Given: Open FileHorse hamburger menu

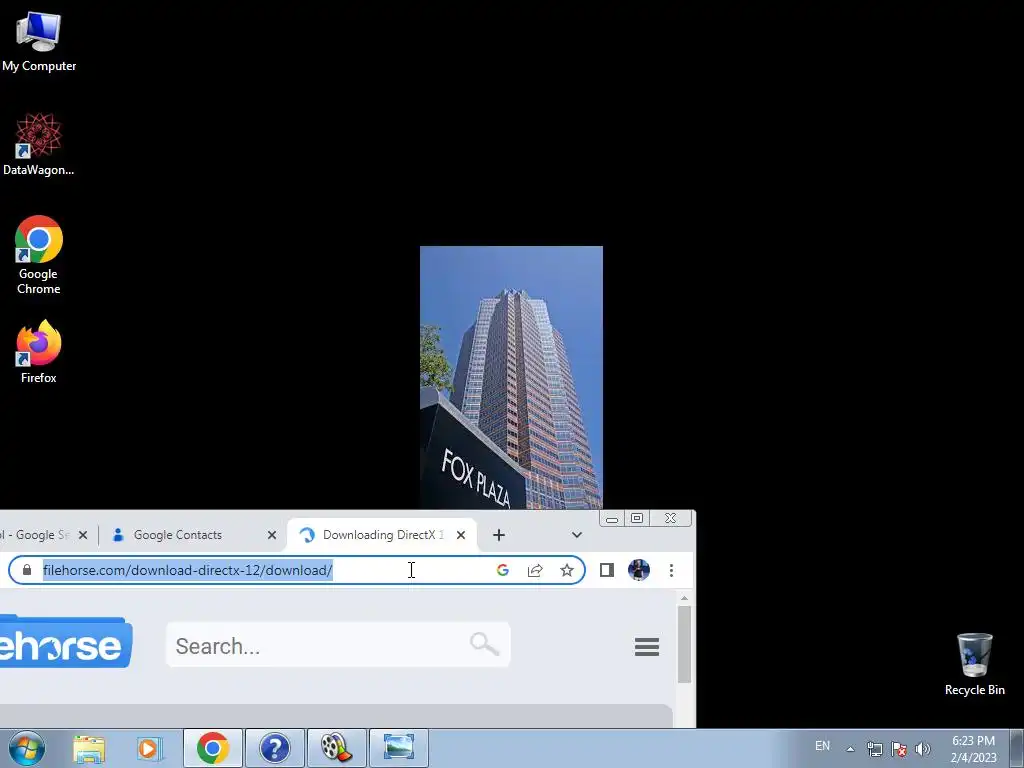Looking at the screenshot, I should tap(647, 647).
